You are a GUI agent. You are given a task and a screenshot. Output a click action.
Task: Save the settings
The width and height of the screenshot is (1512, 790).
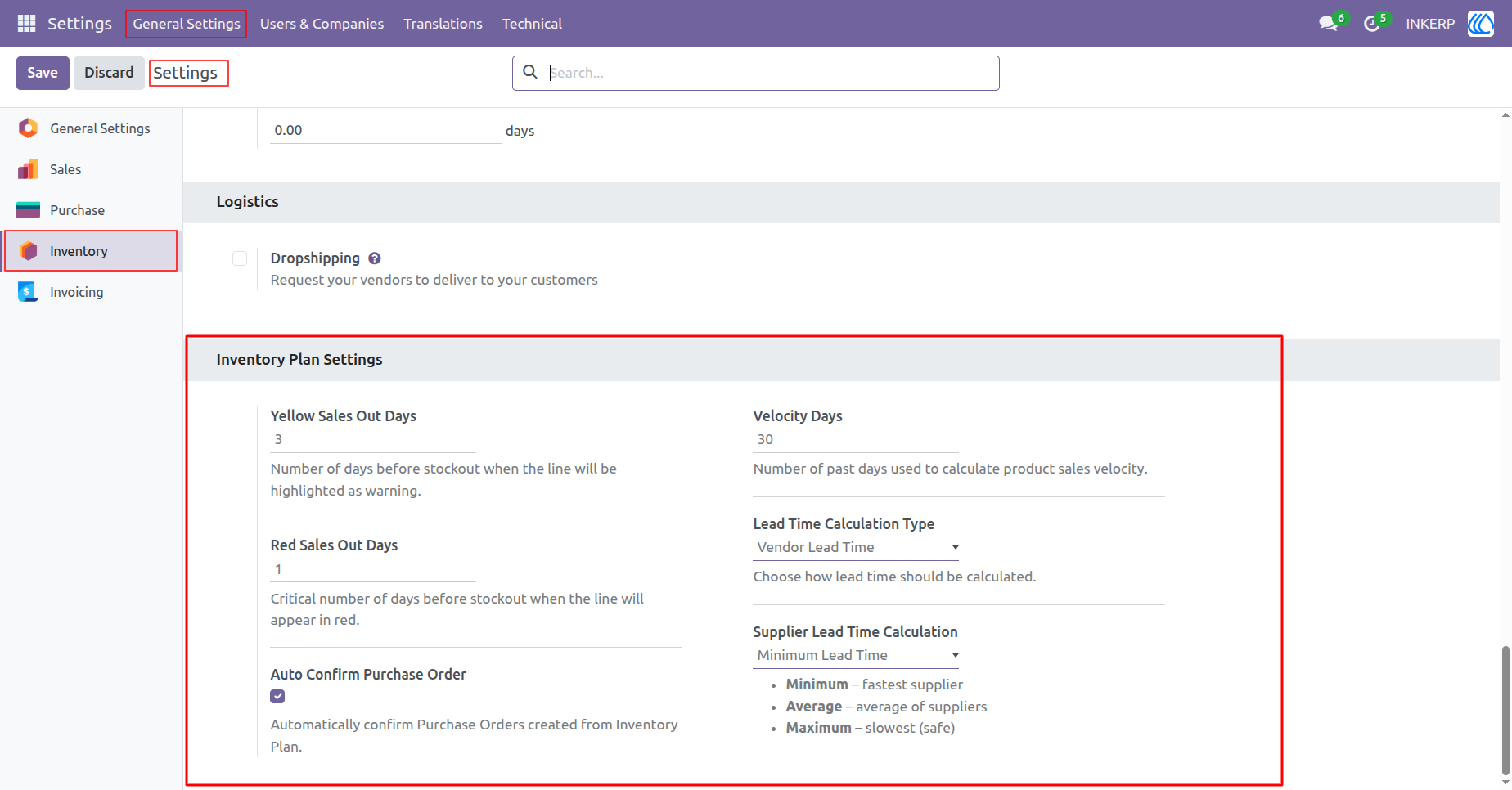[43, 73]
